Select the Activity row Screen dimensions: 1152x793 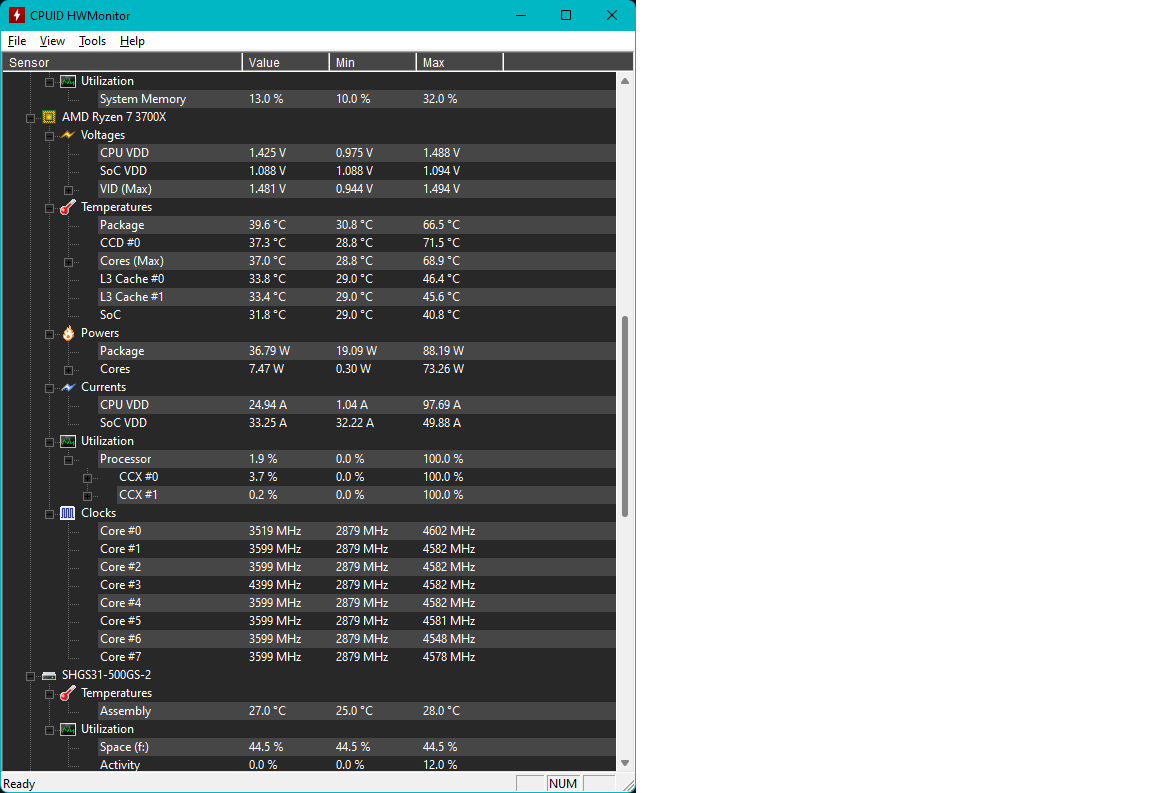pos(356,764)
